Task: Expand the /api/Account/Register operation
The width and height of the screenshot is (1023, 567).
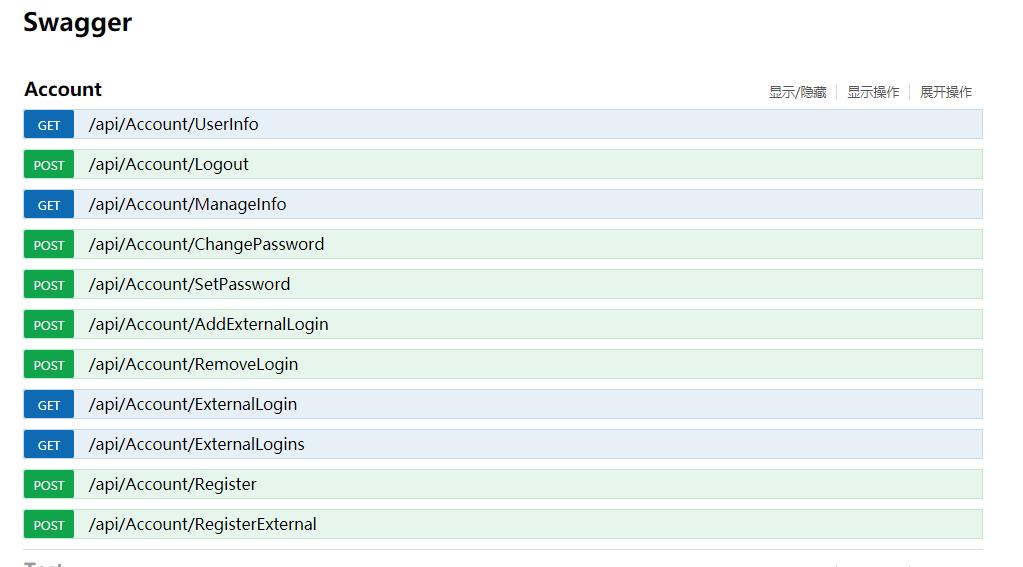Action: click(x=172, y=485)
